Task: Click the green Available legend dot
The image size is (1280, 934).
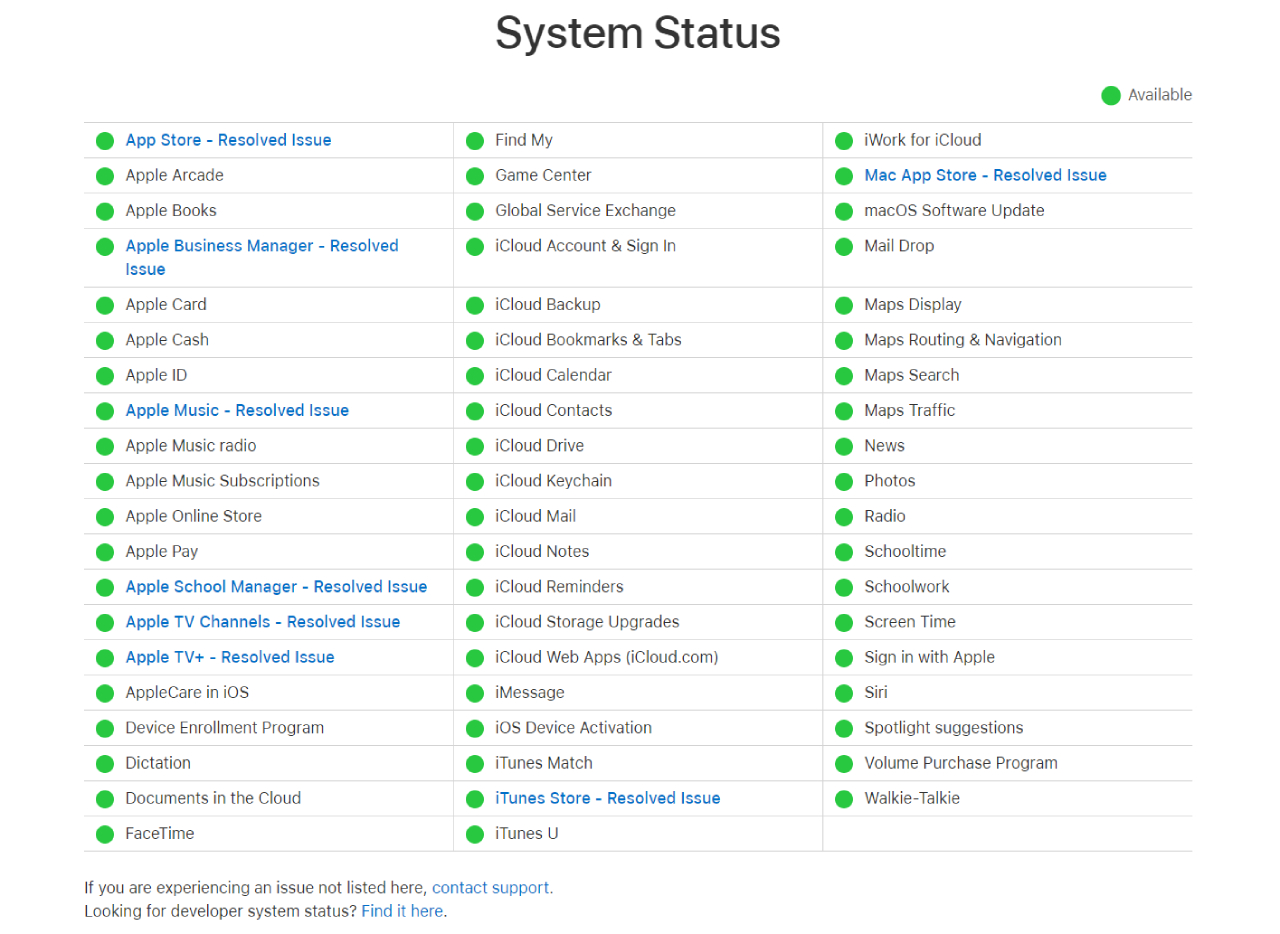Action: tap(1110, 95)
